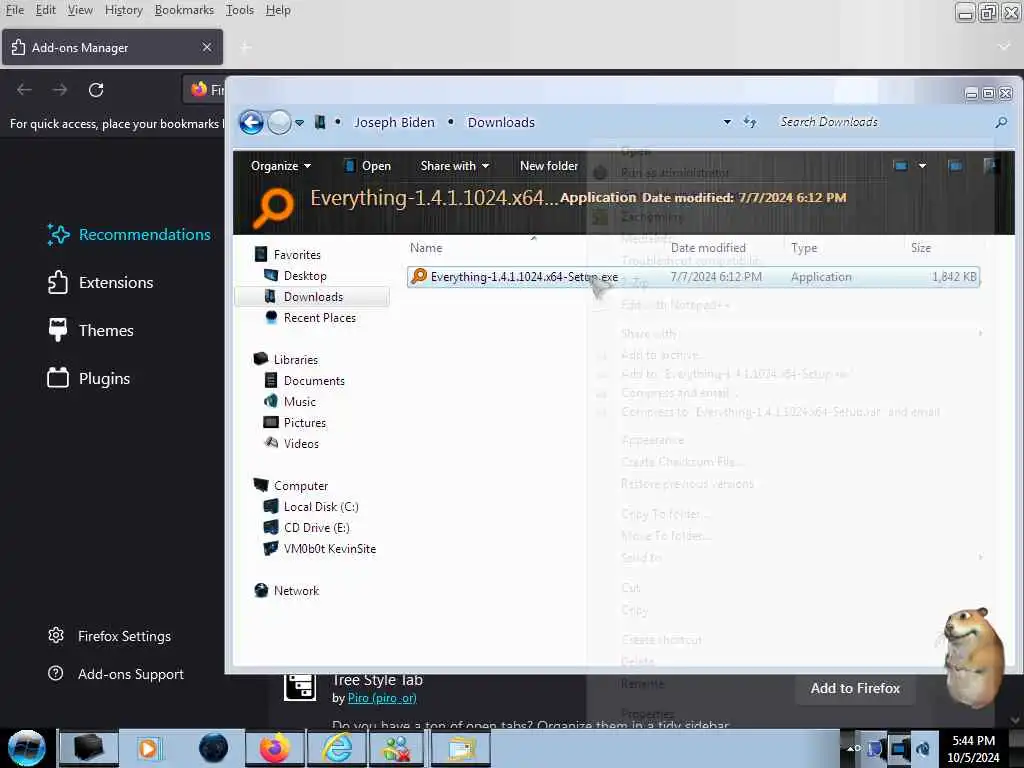Image resolution: width=1024 pixels, height=768 pixels.
Task: Open the Firefox History menu
Action: click(123, 10)
